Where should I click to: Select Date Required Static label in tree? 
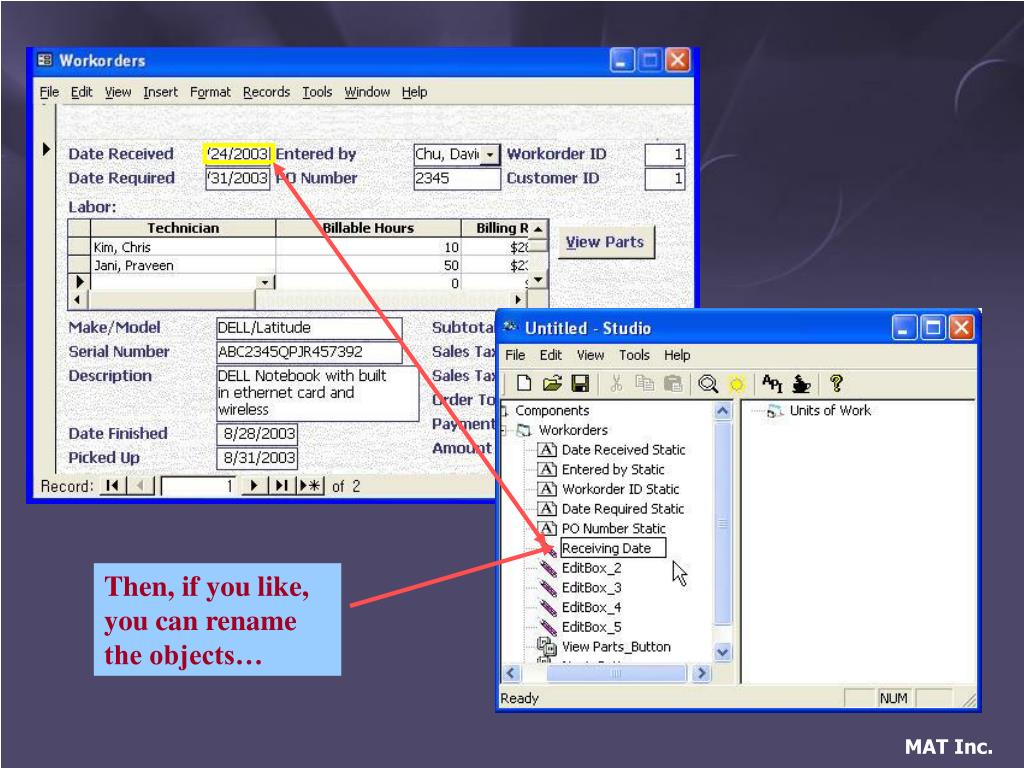click(623, 509)
